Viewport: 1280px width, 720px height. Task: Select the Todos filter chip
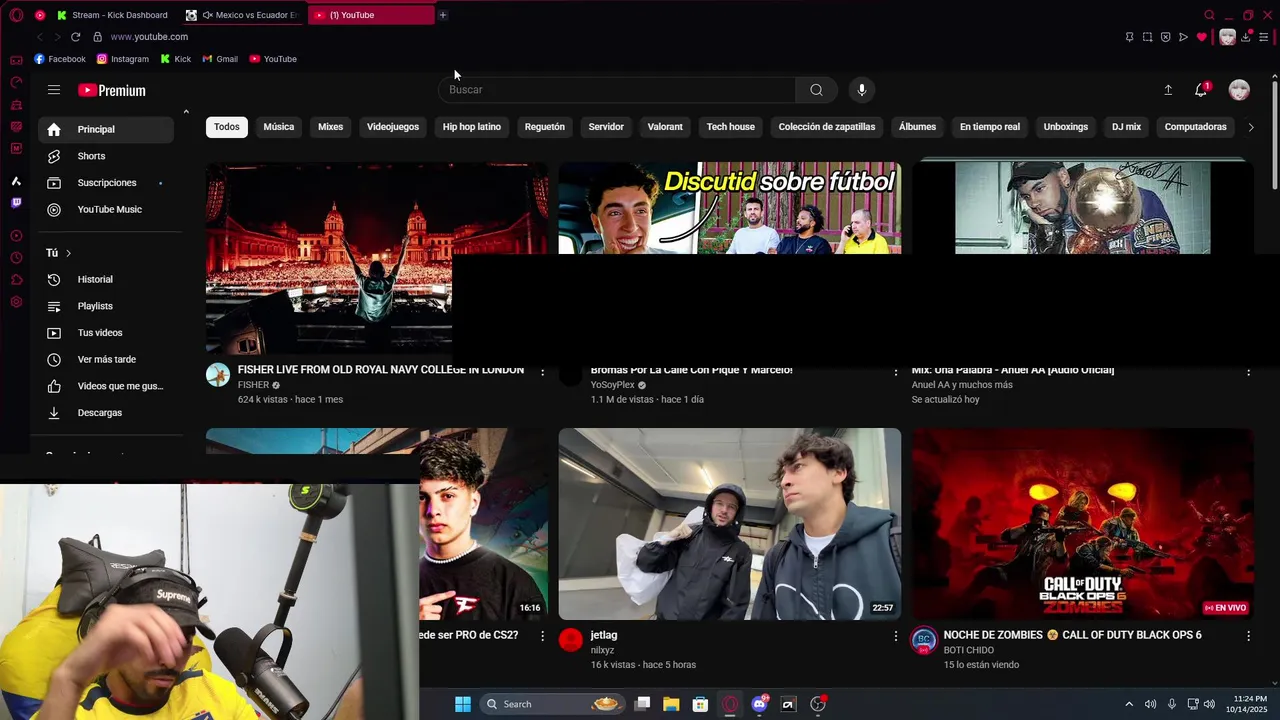click(x=227, y=127)
